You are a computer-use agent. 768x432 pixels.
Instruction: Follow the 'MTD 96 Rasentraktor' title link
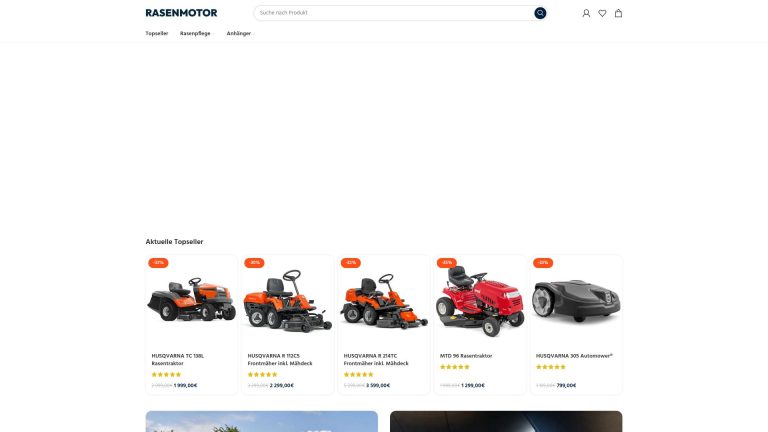[x=466, y=356]
